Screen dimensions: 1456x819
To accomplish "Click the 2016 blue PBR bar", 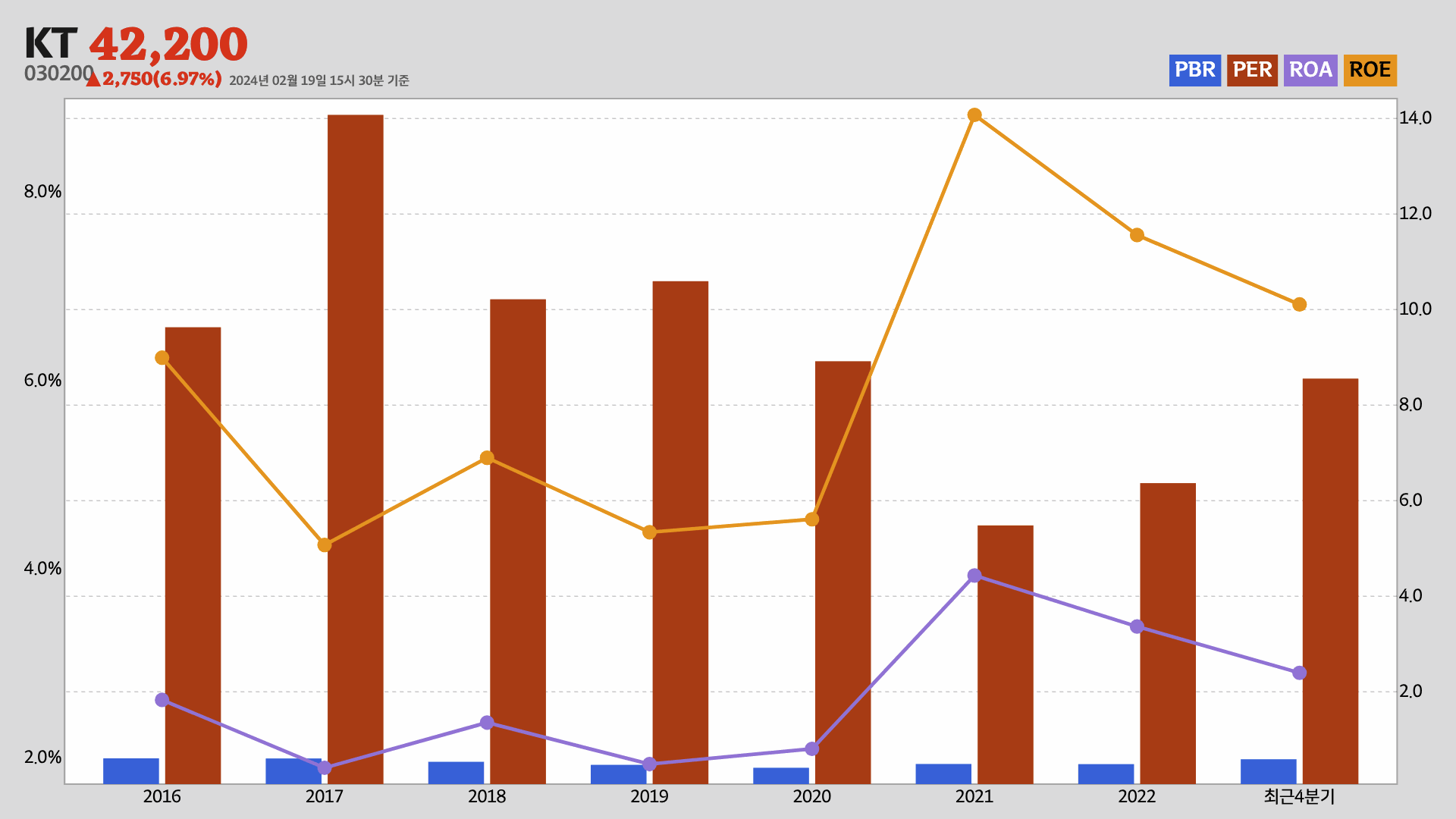I will click(131, 771).
